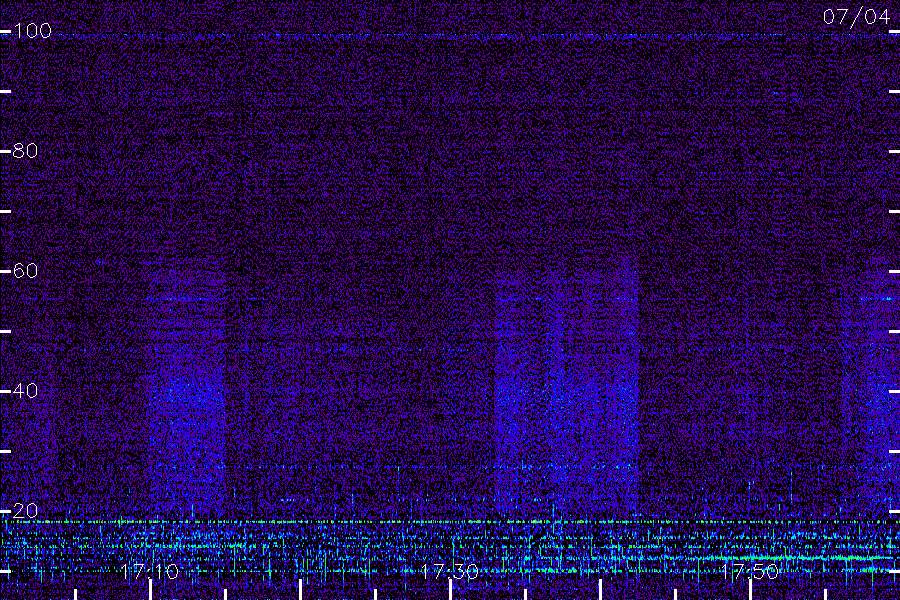This screenshot has width=900, height=600.
Task: Click the 80 frequency axis label
Action: (x=25, y=150)
